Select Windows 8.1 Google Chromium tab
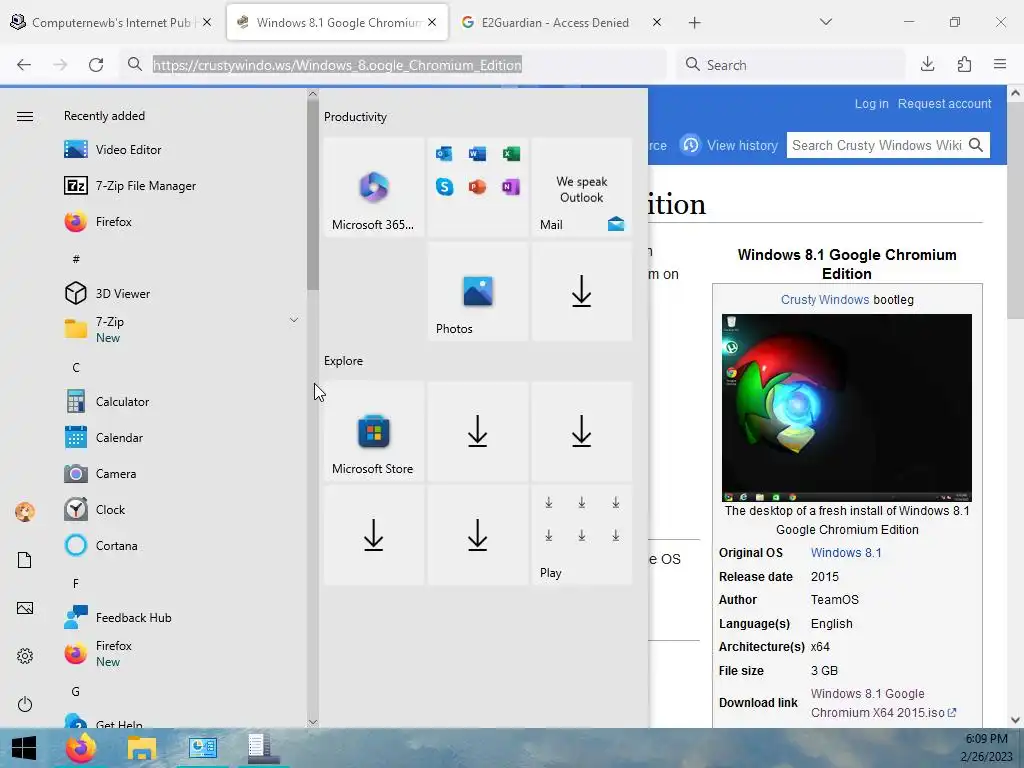The image size is (1024, 768). coord(338,22)
